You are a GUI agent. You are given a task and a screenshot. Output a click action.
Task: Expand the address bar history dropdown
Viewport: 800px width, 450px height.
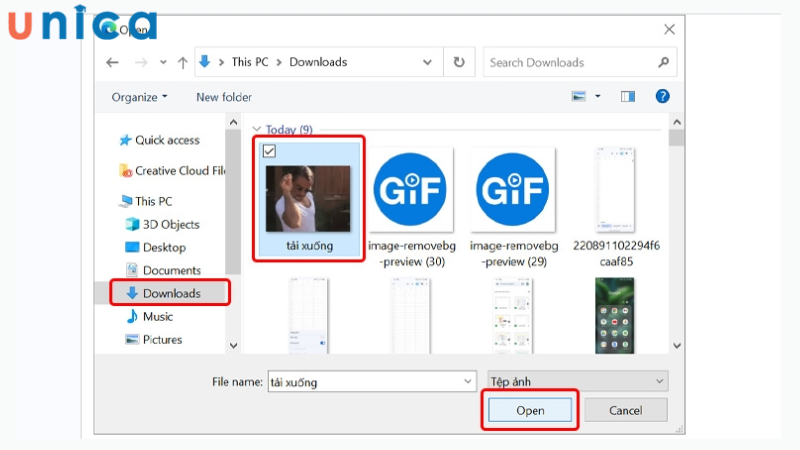pyautogui.click(x=427, y=62)
